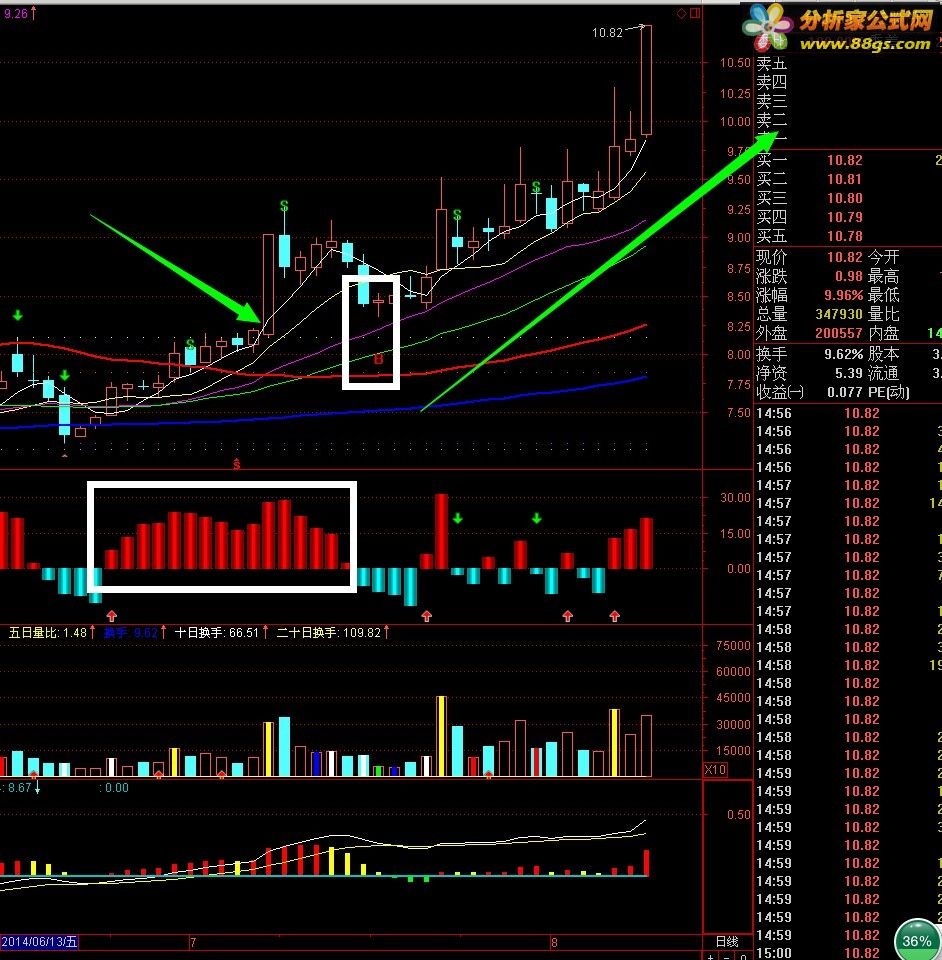Viewport: 942px width, 960px height.
Task: Select the 五日量比: 1.48 indicator label
Action: click(48, 632)
